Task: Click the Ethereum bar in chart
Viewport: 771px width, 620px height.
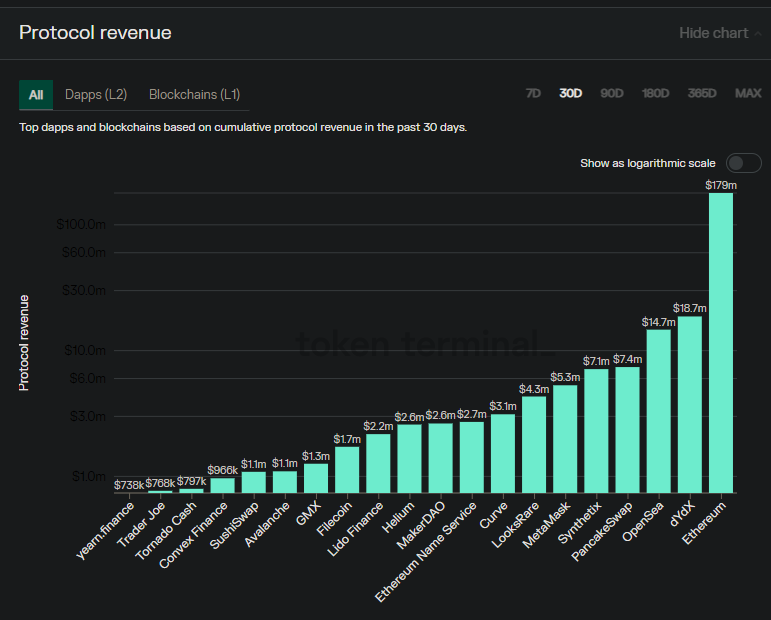Action: (x=721, y=343)
